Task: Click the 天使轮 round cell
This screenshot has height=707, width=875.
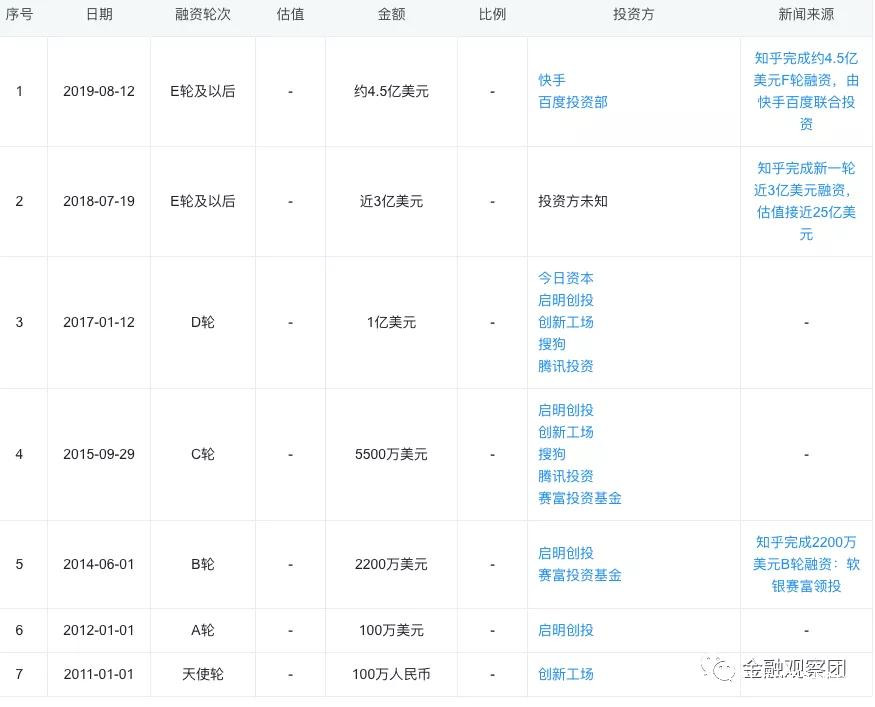Action: pos(203,674)
